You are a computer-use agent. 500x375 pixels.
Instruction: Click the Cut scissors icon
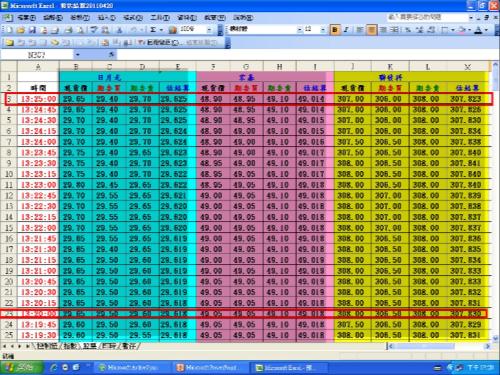tap(119, 30)
